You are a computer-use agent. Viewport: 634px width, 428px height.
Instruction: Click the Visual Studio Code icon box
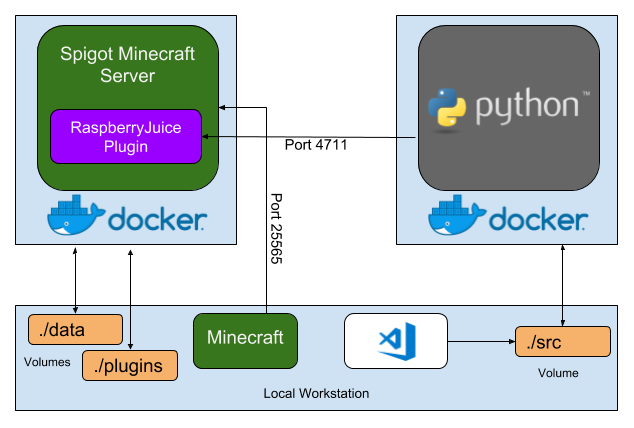coord(396,341)
